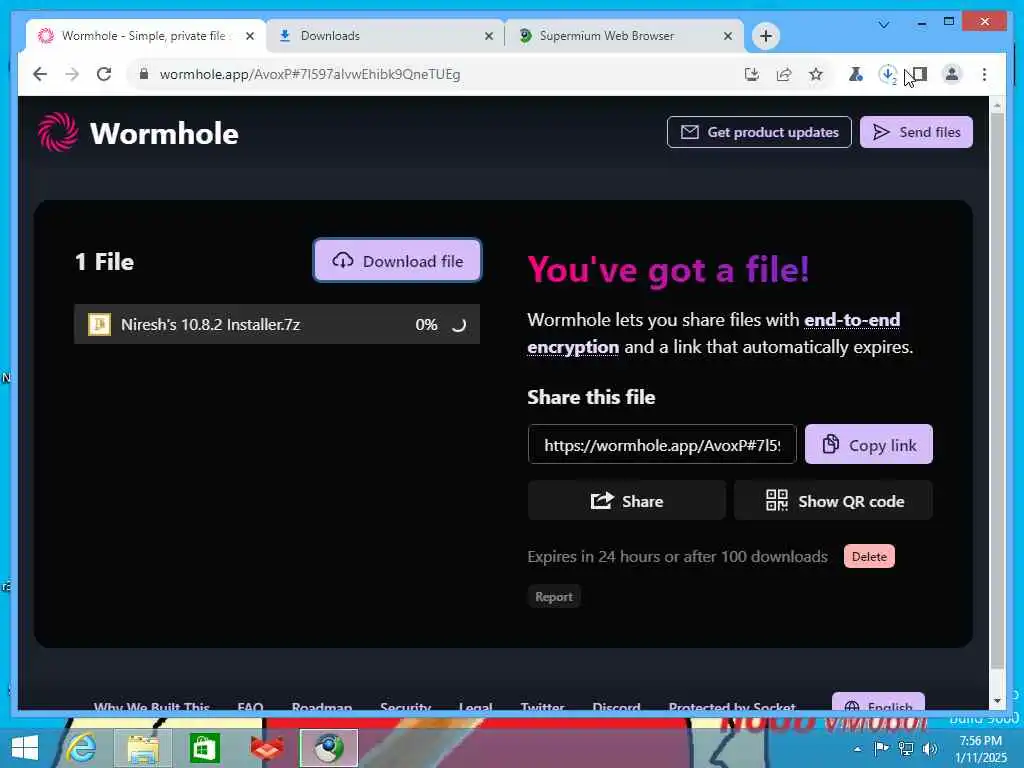Close the Wormhole tab
Viewport: 1024px width, 768px height.
point(249,36)
